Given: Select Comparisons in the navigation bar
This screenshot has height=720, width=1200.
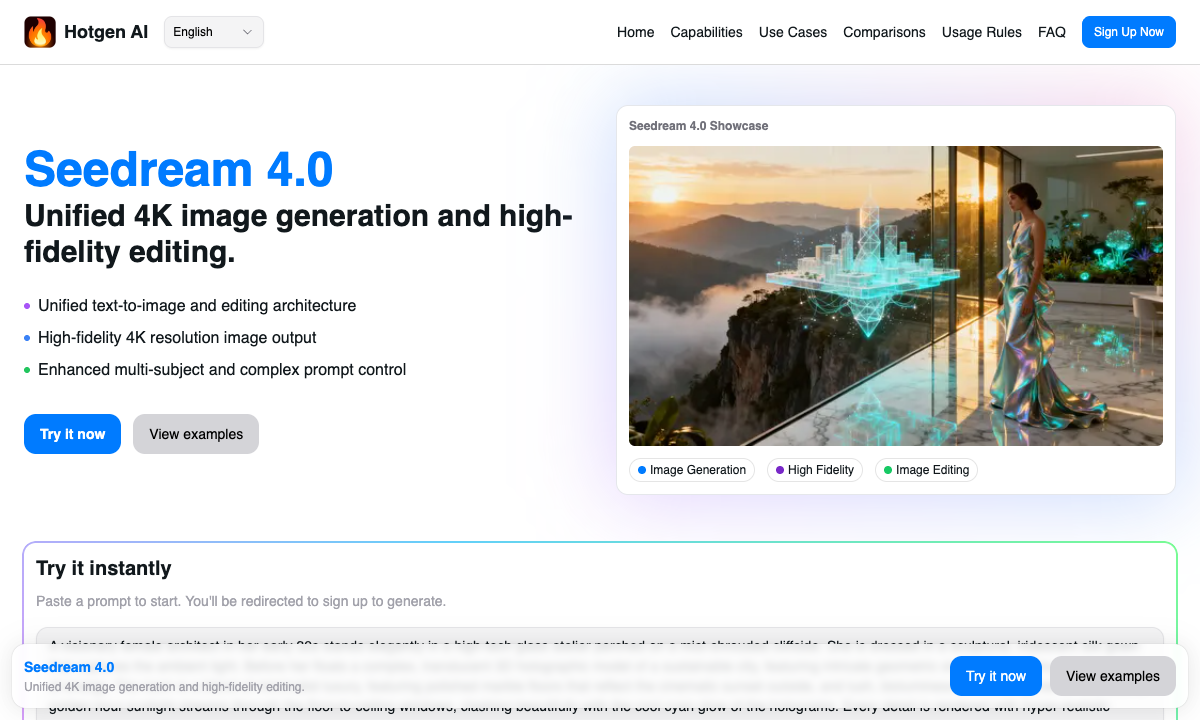Looking at the screenshot, I should tap(884, 32).
